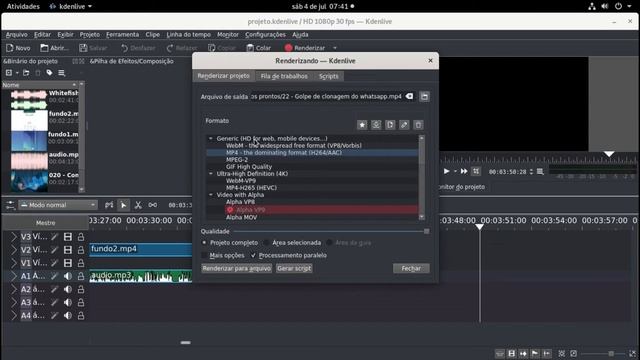Viewport: 640px width, 360px height.
Task: Collapse Generic format group
Action: [x=211, y=138]
